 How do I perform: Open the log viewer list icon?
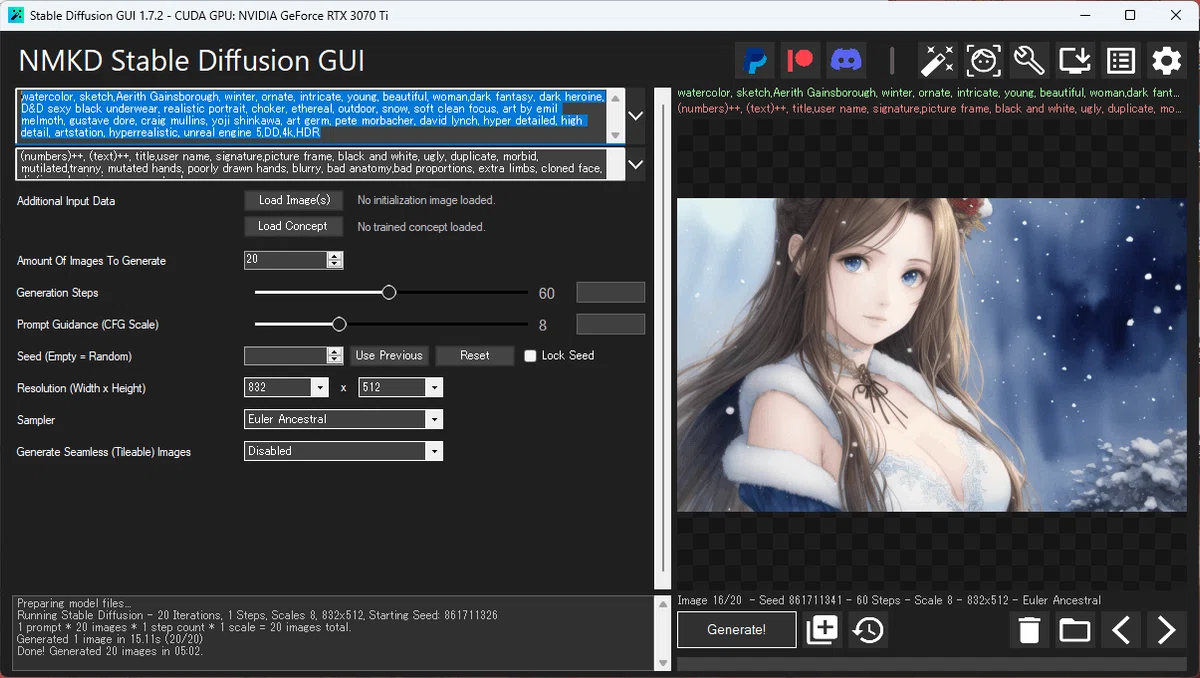pyautogui.click(x=1121, y=61)
